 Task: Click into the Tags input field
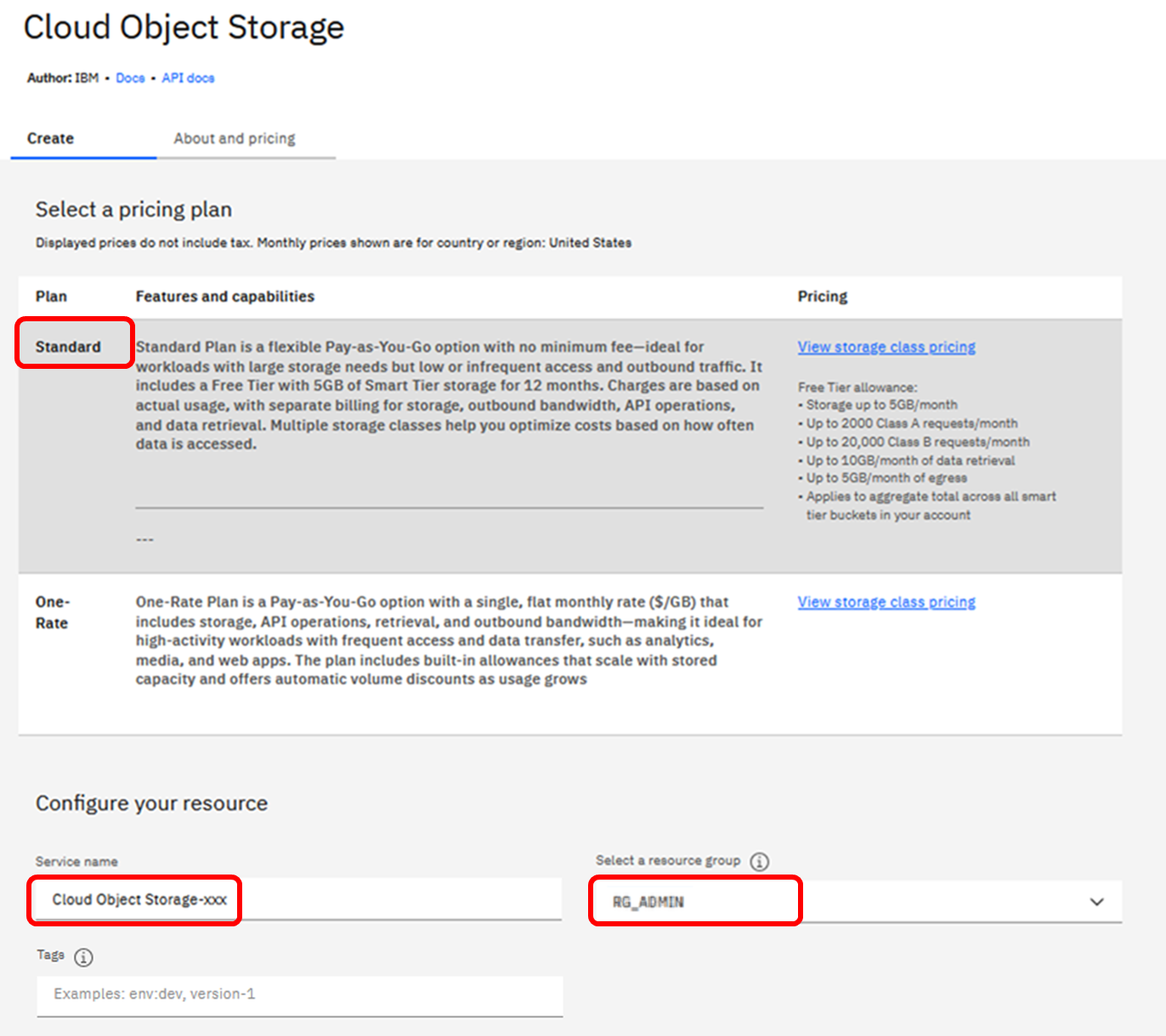299,994
